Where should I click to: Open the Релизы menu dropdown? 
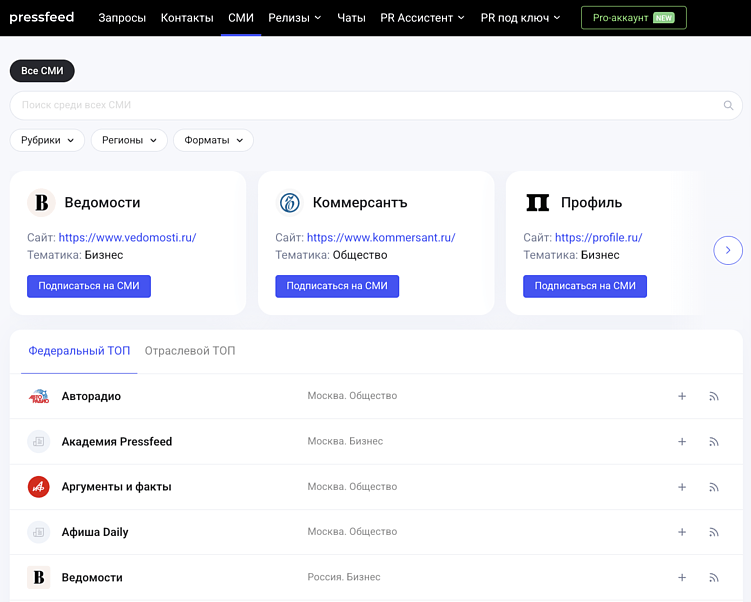295,18
